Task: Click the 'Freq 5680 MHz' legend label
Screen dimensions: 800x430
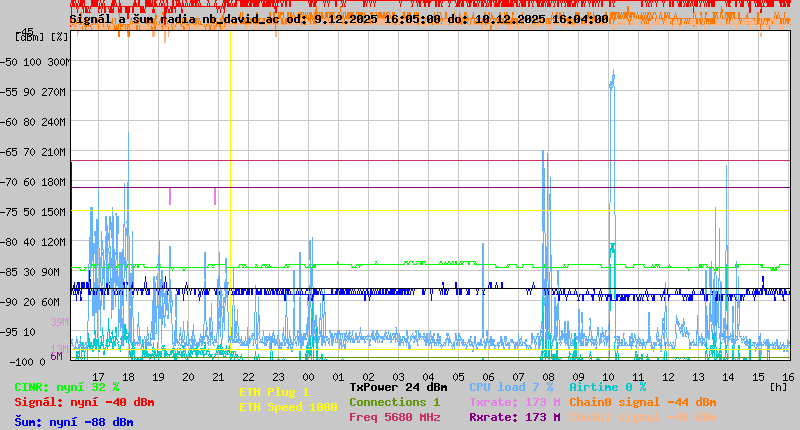Action: click(x=394, y=417)
